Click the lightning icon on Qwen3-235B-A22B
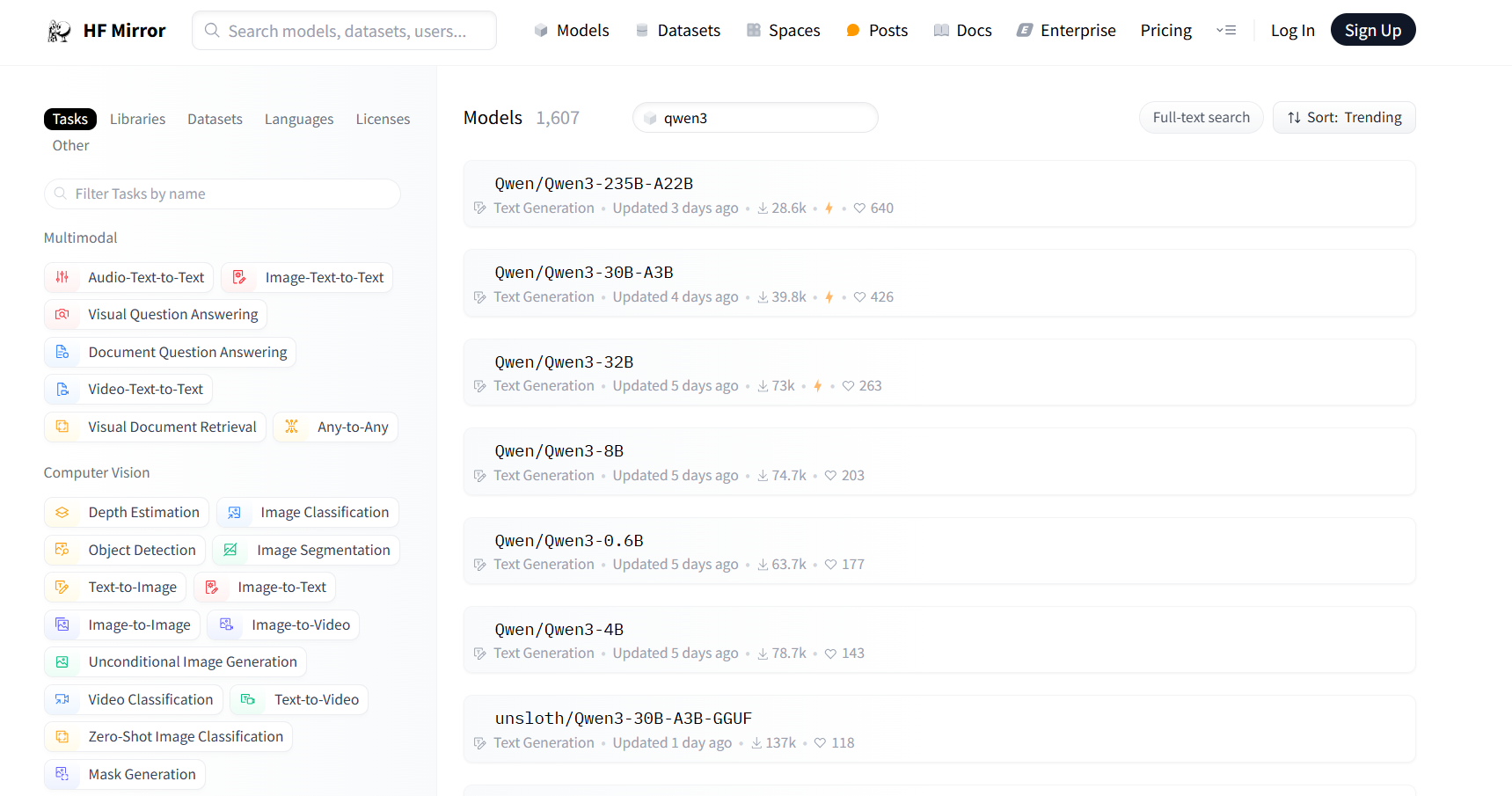Screen dimensions: 1512x796 829,208
